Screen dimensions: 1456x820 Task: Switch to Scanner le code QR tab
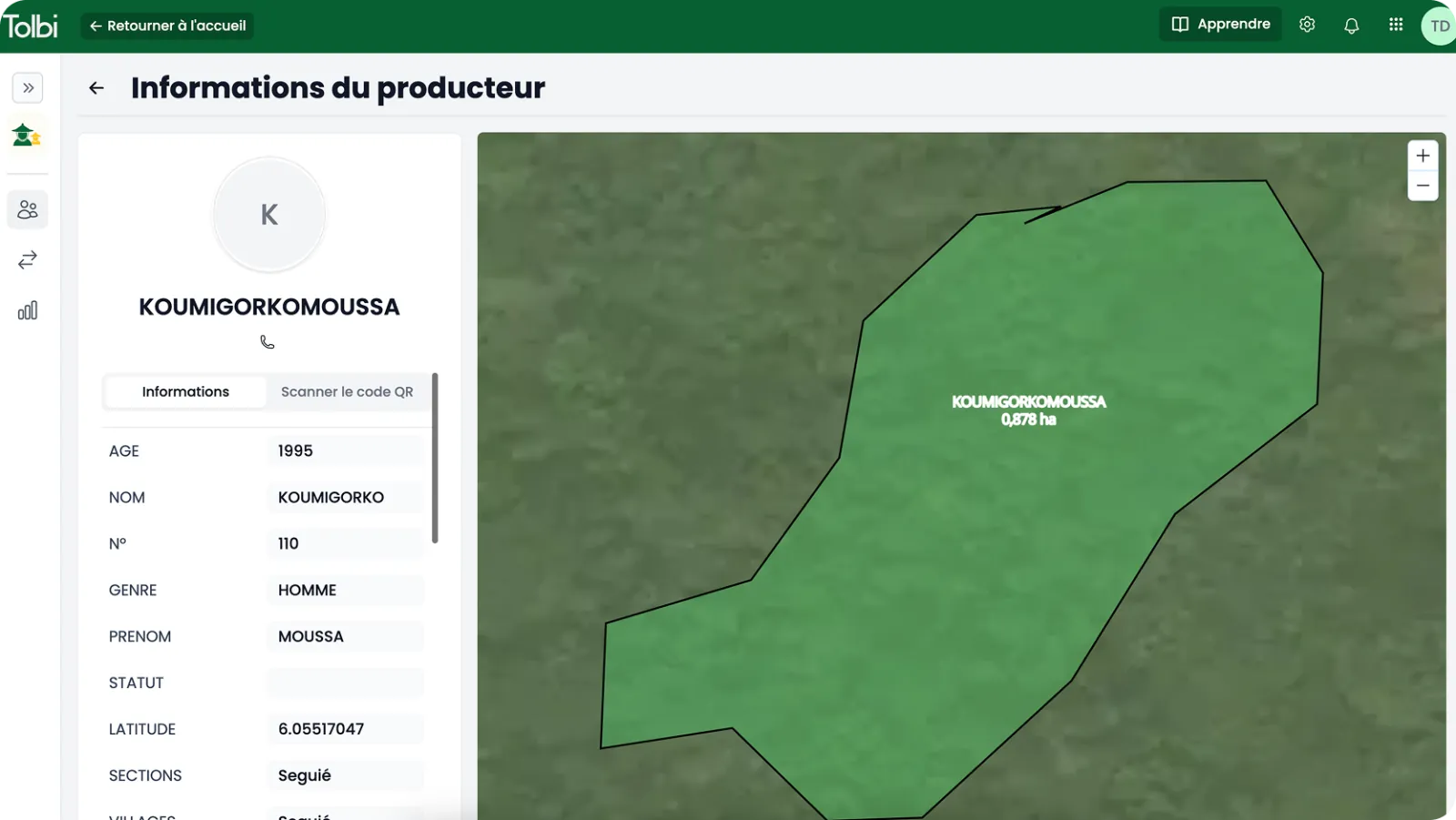[x=347, y=391]
